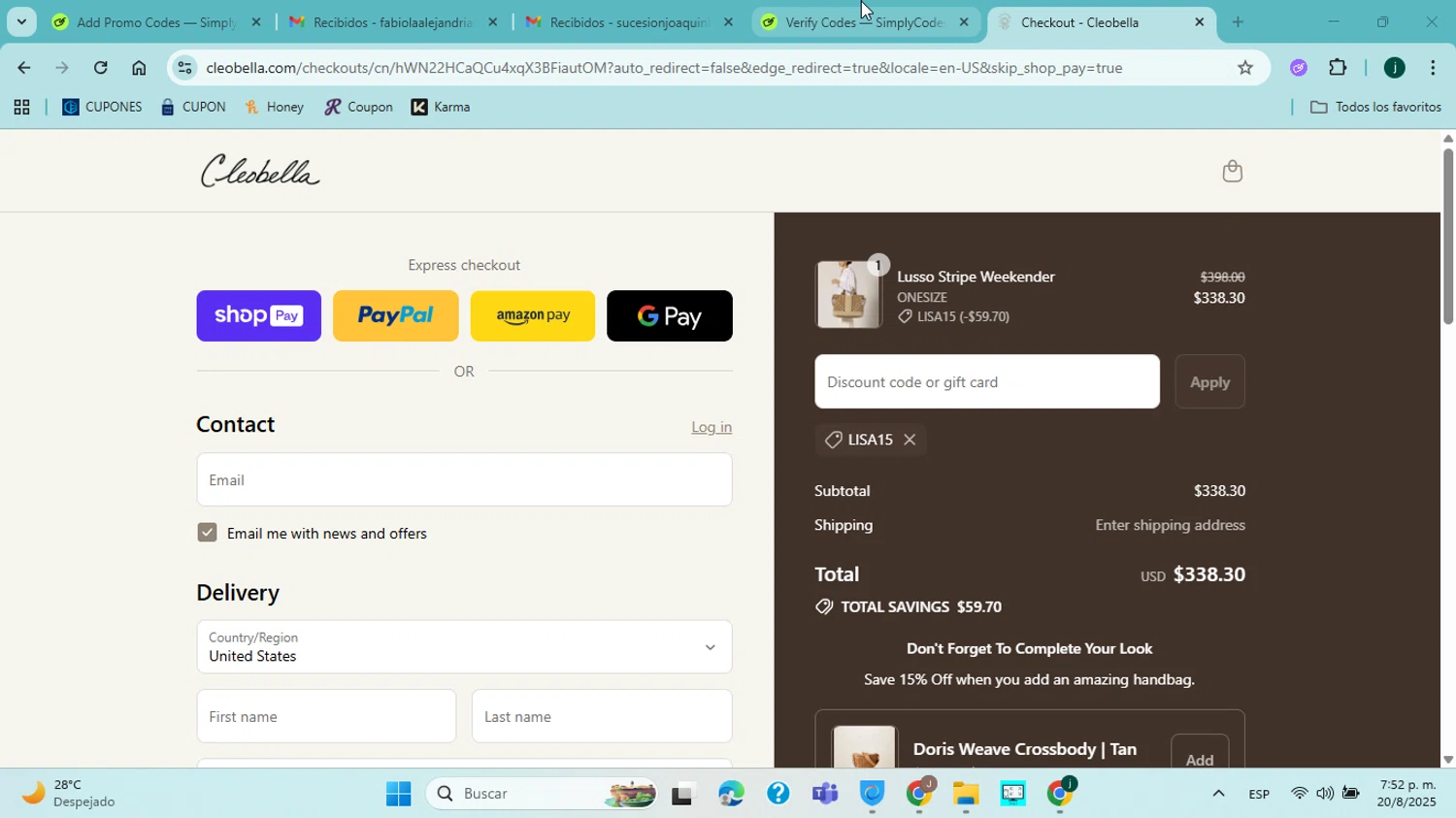Viewport: 1456px width, 818px height.
Task: Pay with Amazon Pay
Action: click(x=532, y=315)
